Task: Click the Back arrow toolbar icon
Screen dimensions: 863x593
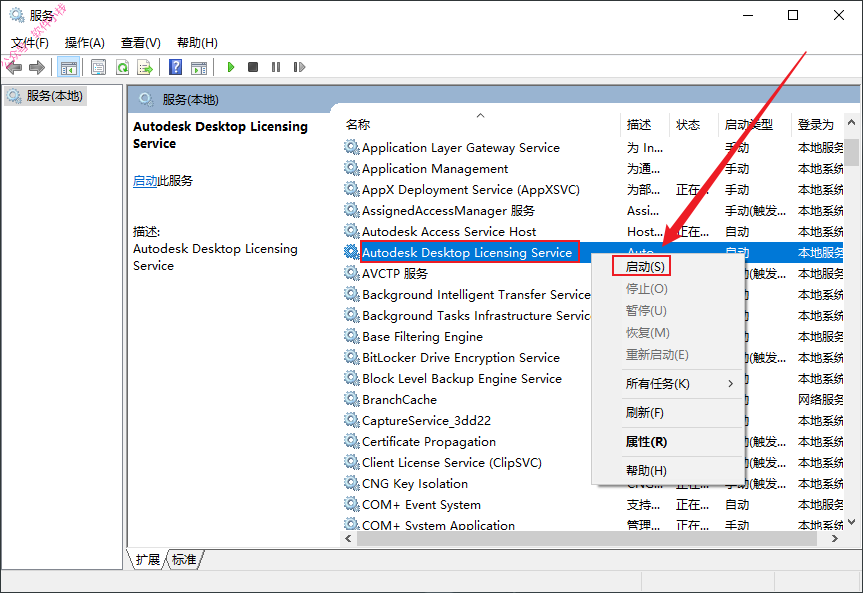Action: pos(14,67)
